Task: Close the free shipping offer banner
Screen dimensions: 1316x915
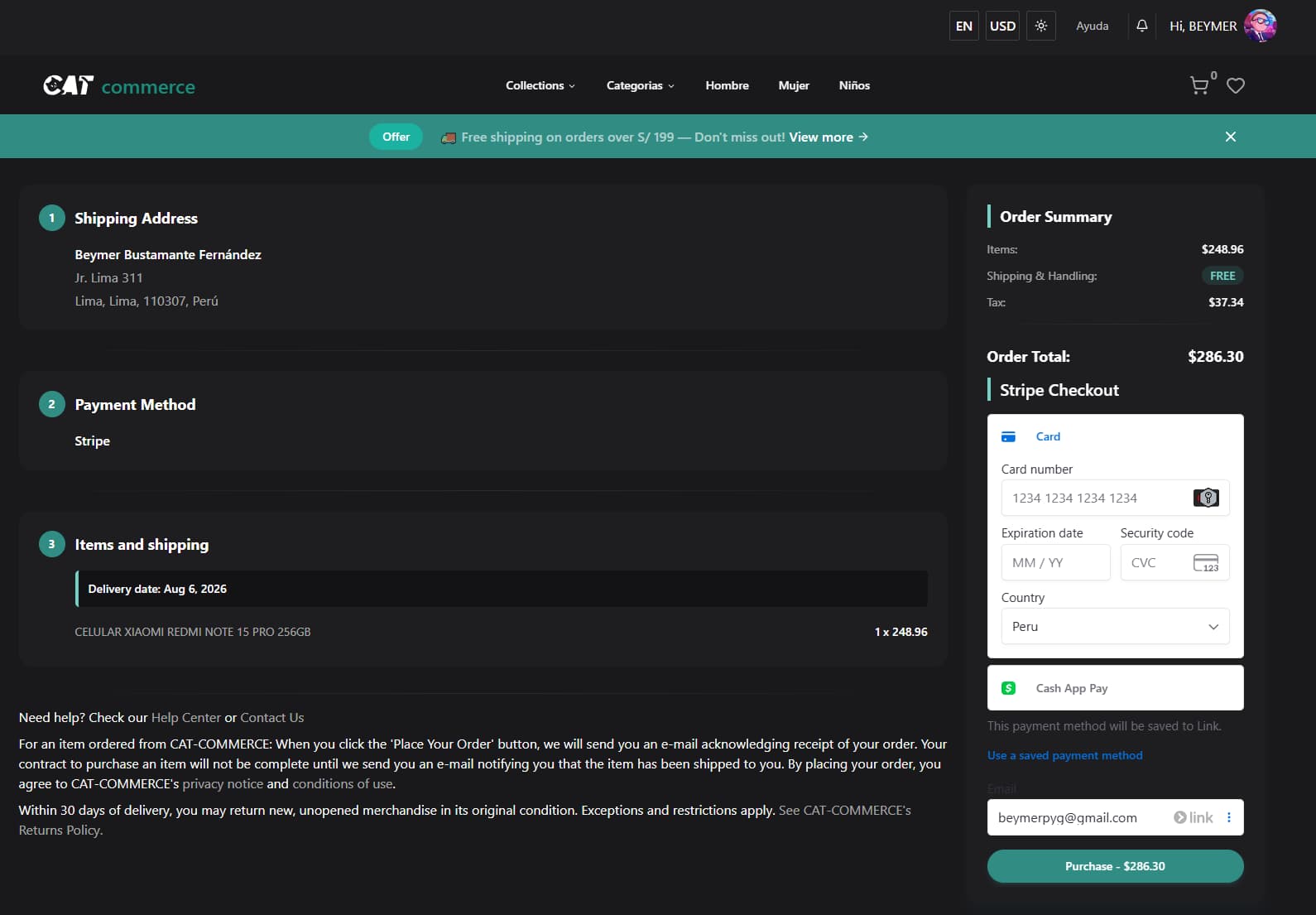Action: (1231, 137)
